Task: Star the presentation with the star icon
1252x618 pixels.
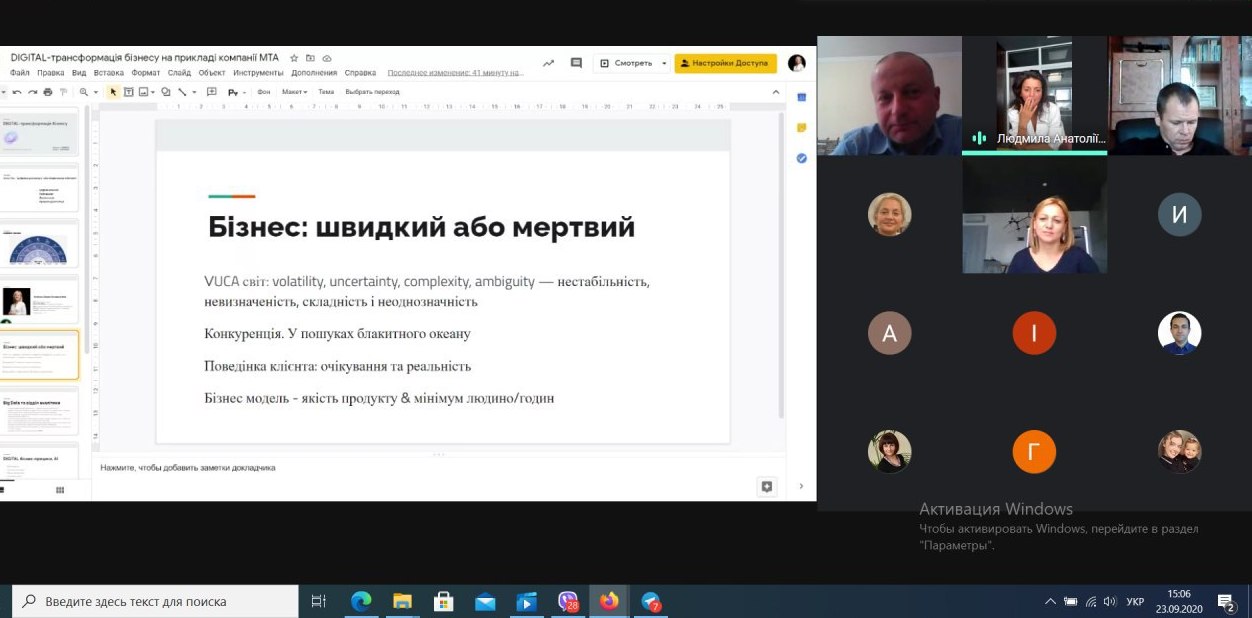Action: click(294, 58)
